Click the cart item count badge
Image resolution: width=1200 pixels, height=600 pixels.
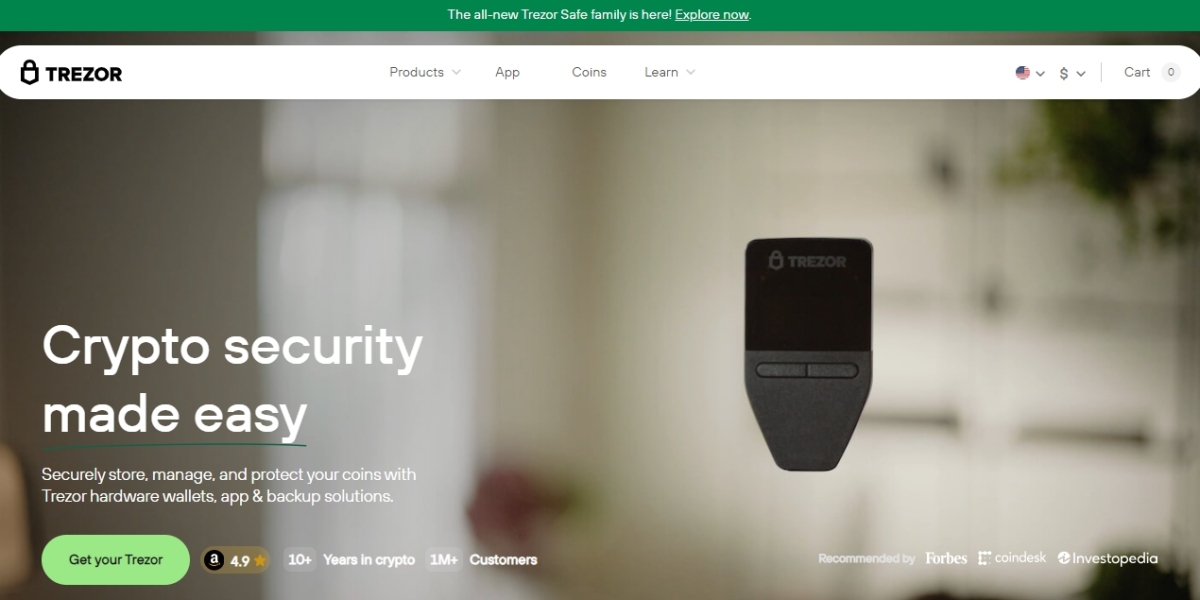(x=1171, y=72)
